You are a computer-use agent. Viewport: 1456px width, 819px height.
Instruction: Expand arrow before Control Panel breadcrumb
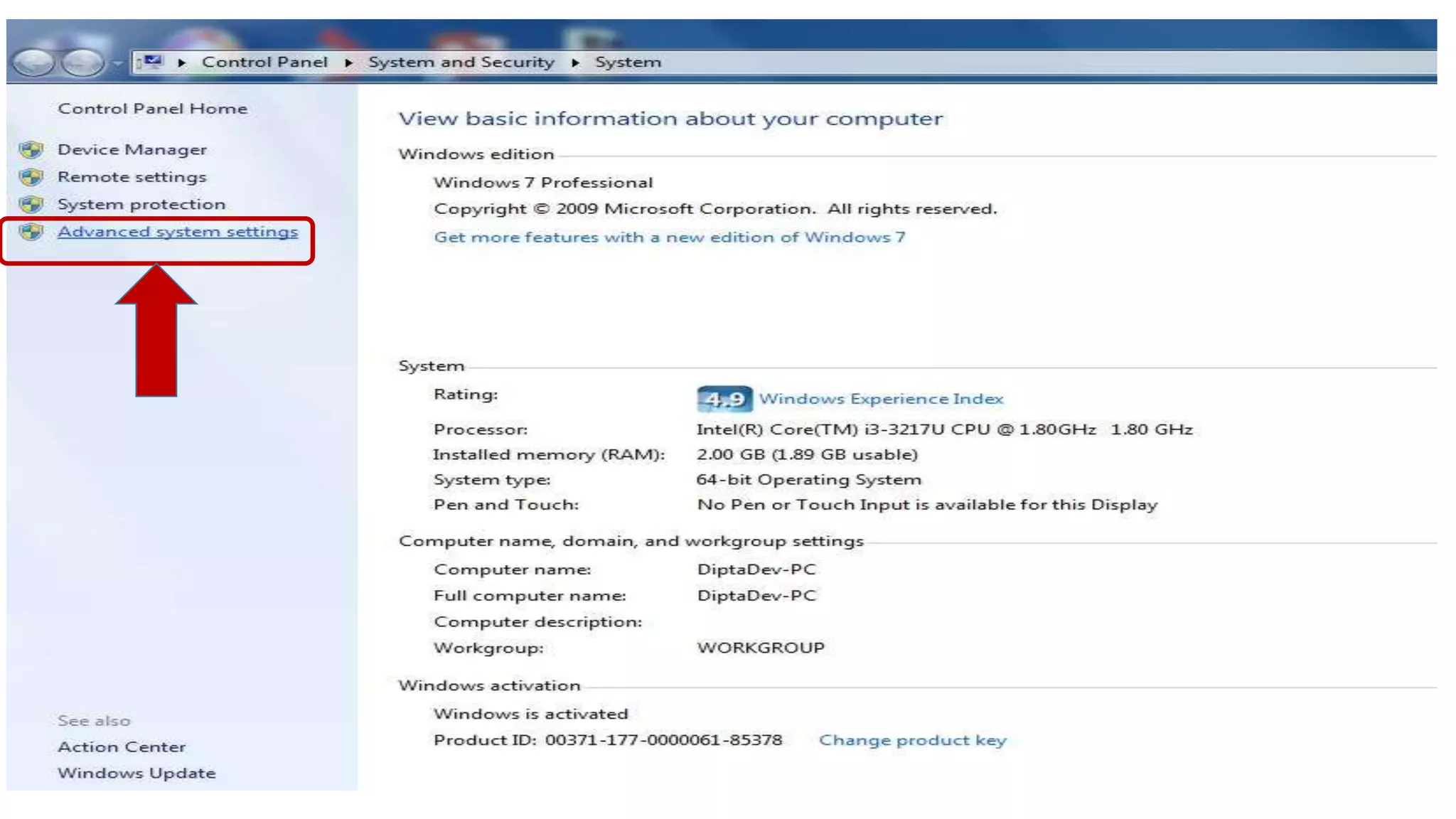[182, 63]
